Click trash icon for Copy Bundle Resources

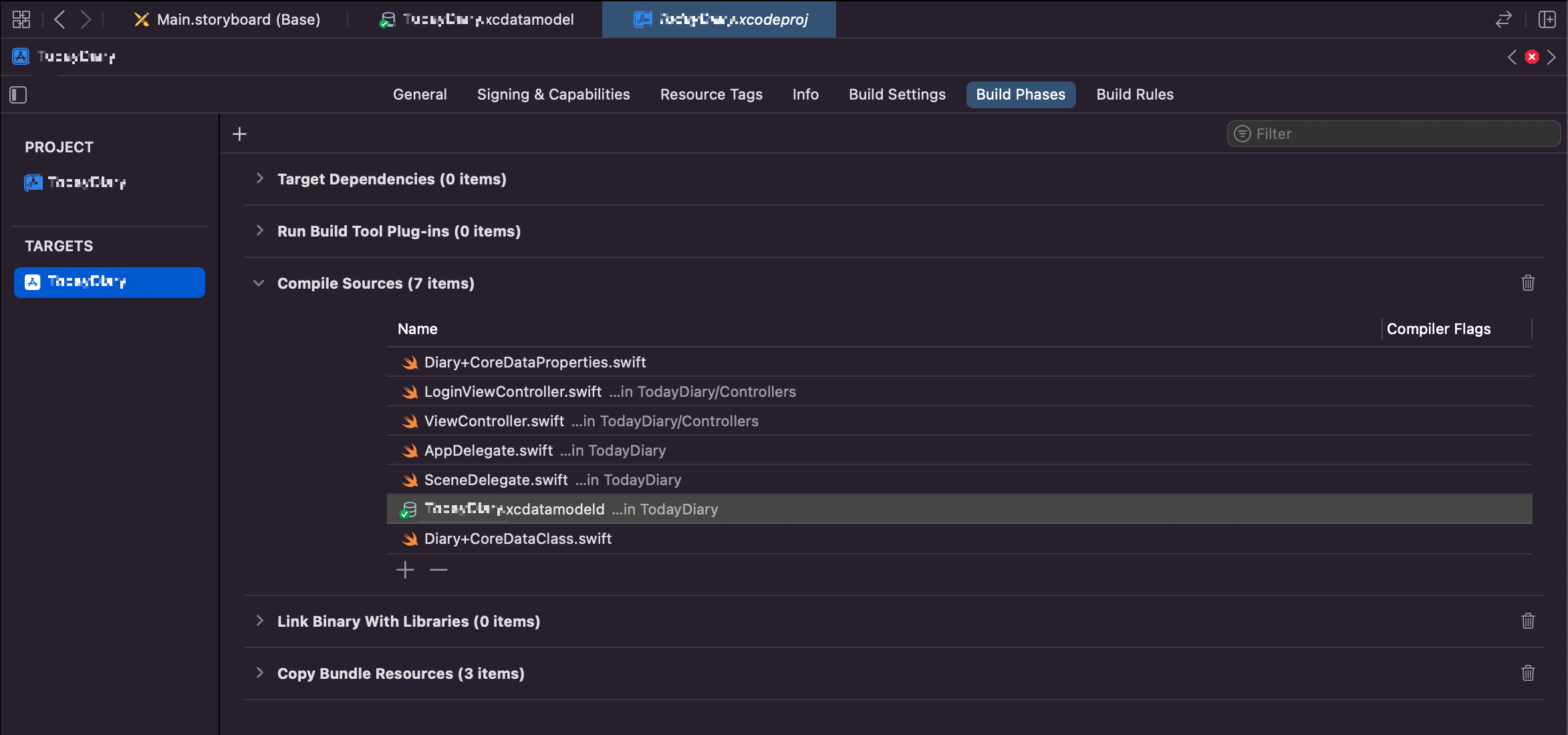coord(1528,674)
